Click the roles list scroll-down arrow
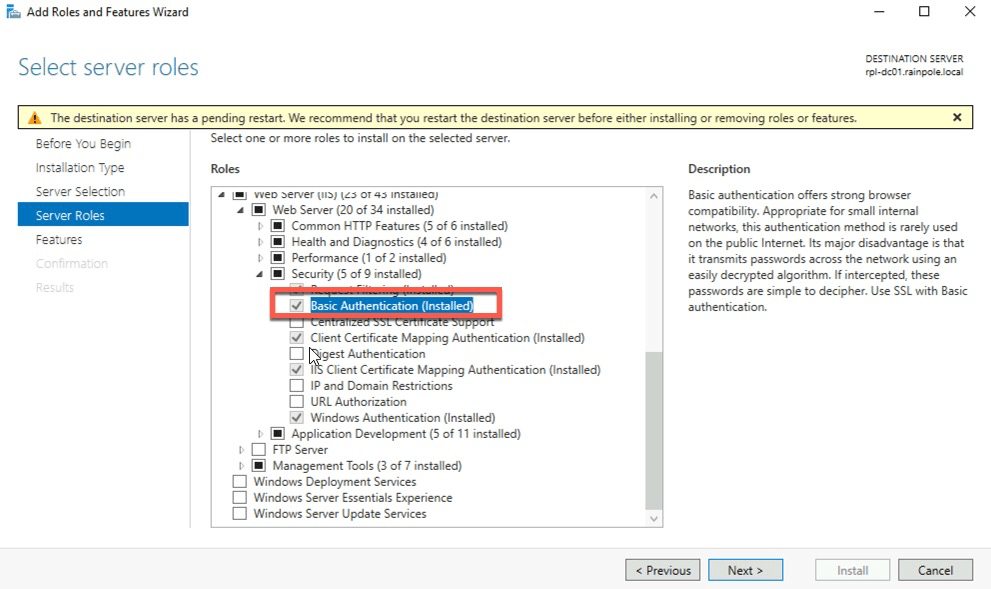 click(x=654, y=518)
